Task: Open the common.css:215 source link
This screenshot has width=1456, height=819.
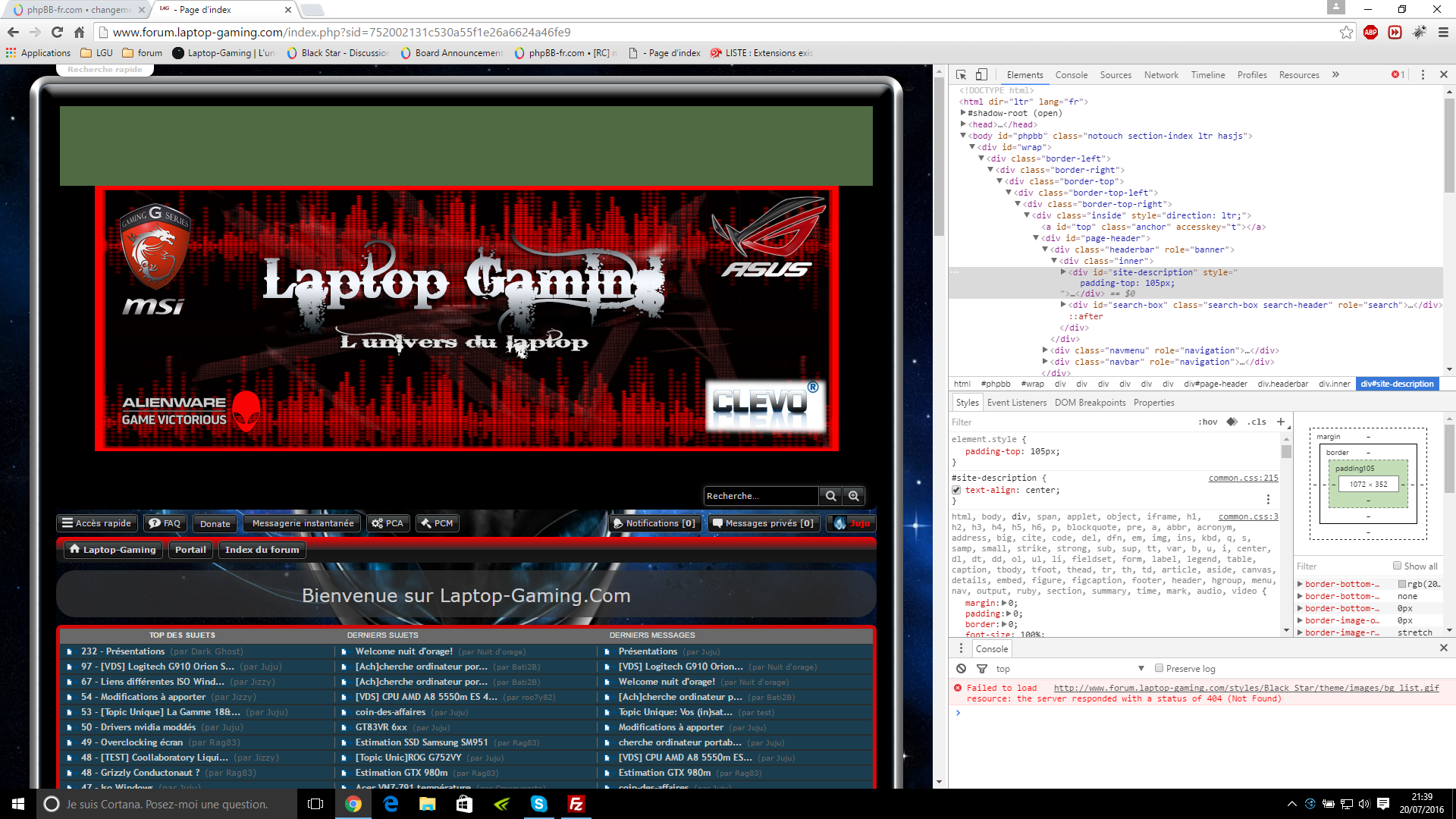Action: (1243, 478)
